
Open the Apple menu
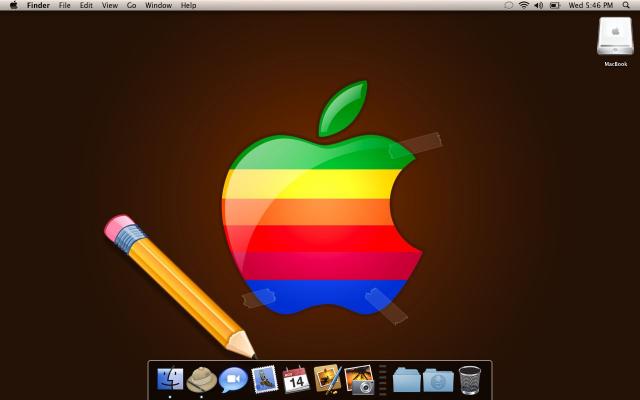13,5
